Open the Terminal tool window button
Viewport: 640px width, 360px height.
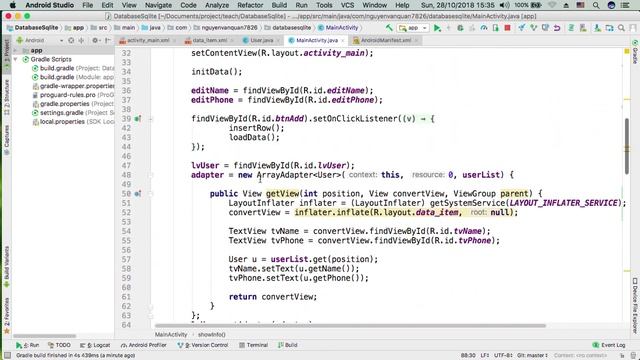(x=253, y=345)
